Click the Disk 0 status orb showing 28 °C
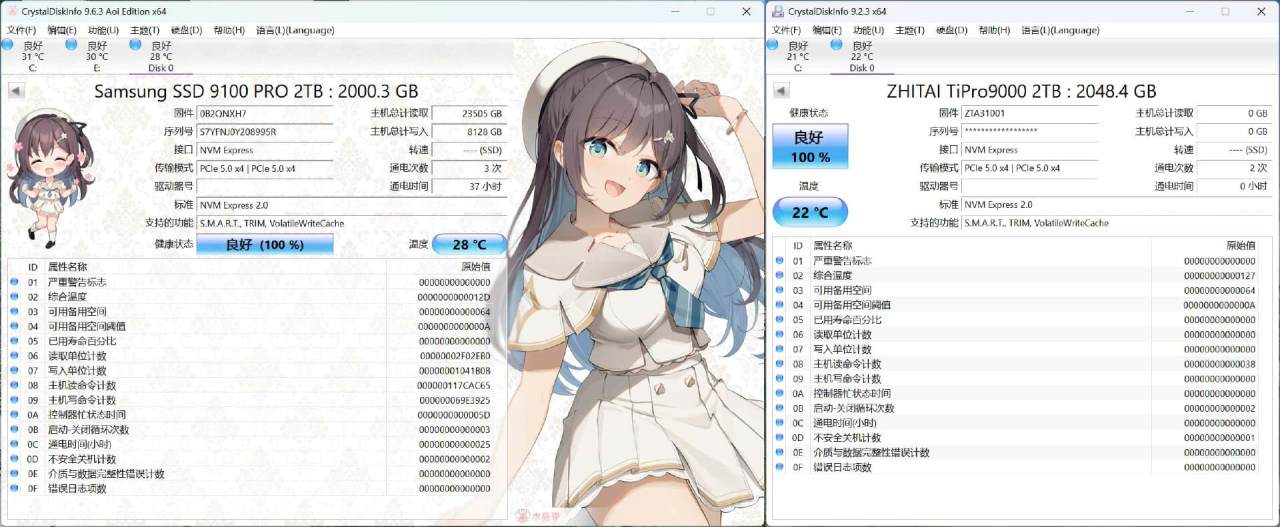 (135, 45)
